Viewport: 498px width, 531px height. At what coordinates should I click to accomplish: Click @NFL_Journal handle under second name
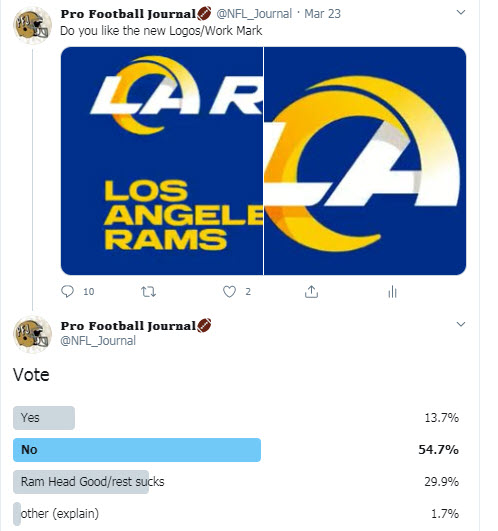point(98,341)
